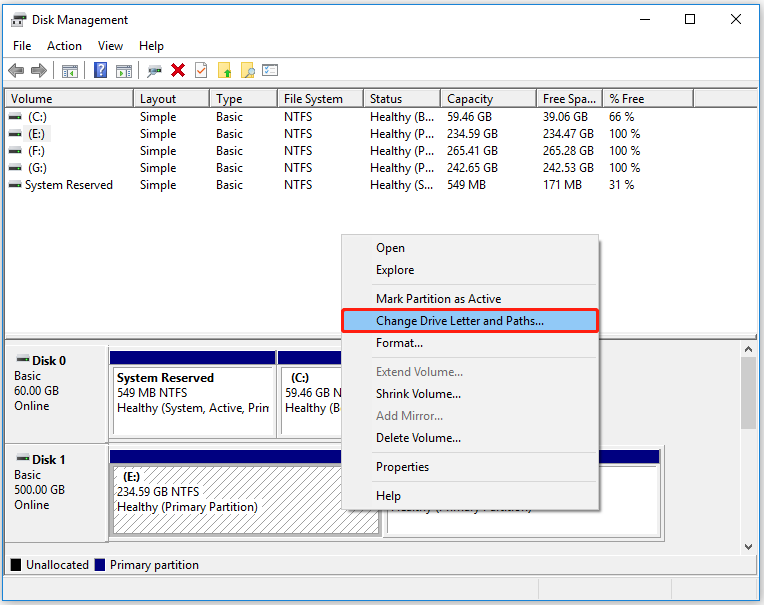The width and height of the screenshot is (764, 605).
Task: Click the Disk 1 500.00 GB label panel
Action: tap(56, 492)
